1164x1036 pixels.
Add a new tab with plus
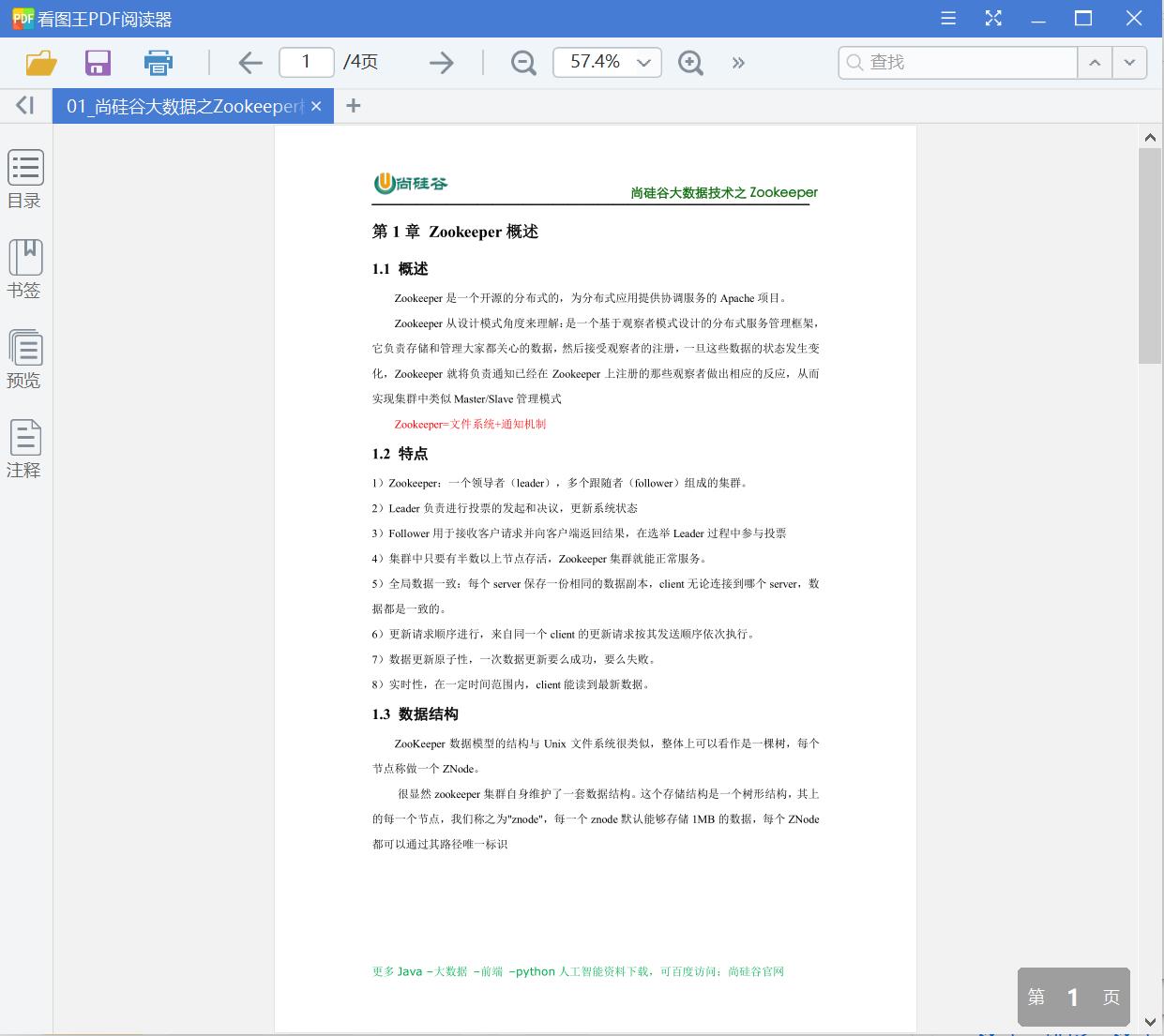click(x=353, y=106)
